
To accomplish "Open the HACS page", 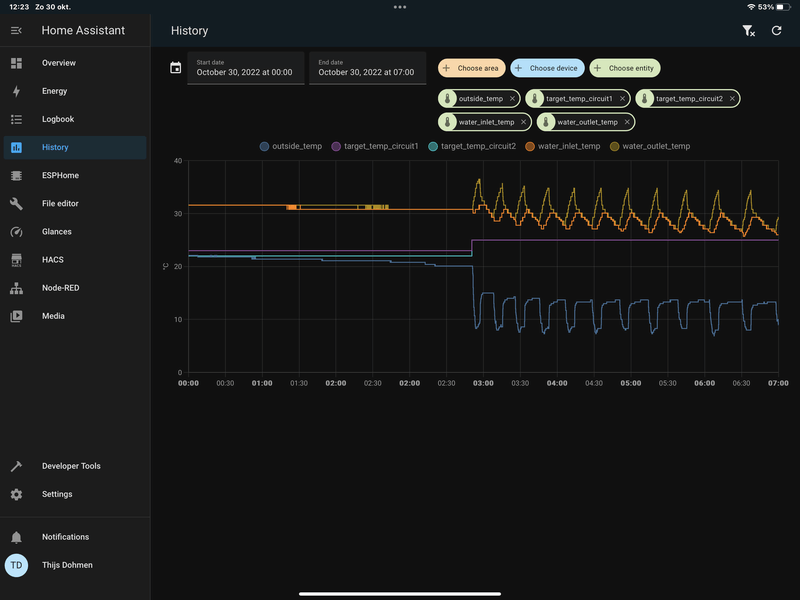I will tap(75, 260).
